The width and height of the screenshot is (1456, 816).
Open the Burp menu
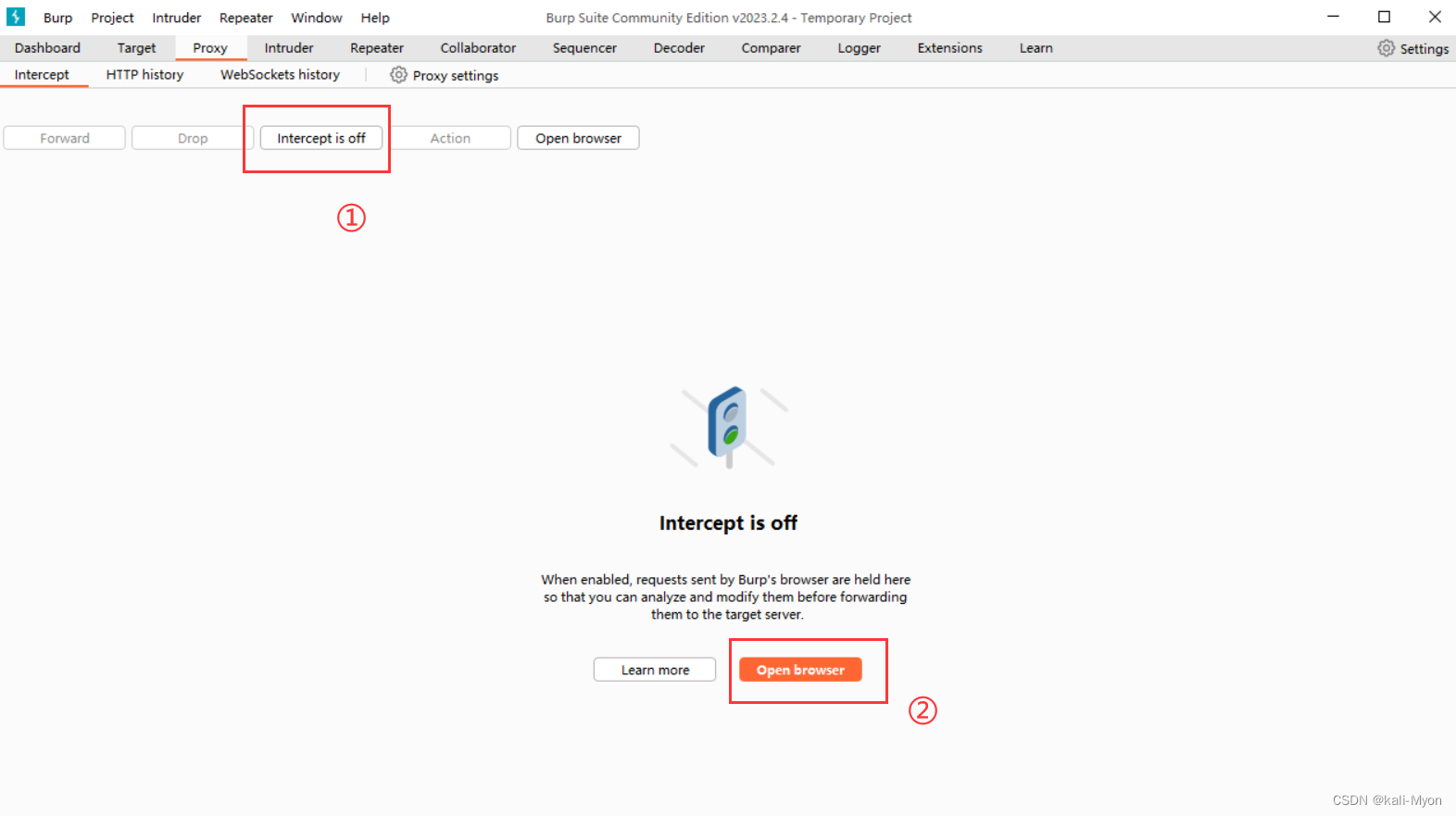pos(57,18)
